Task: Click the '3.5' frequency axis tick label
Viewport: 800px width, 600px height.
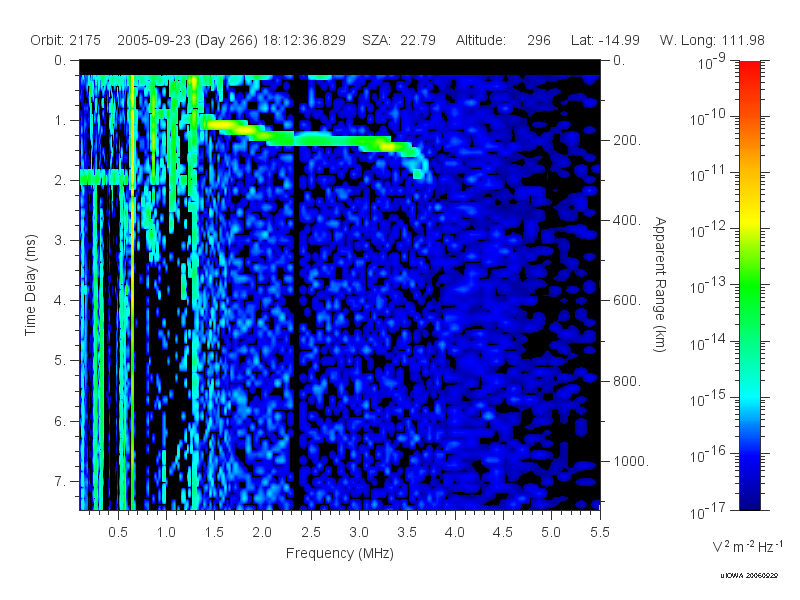Action: pyautogui.click(x=407, y=533)
